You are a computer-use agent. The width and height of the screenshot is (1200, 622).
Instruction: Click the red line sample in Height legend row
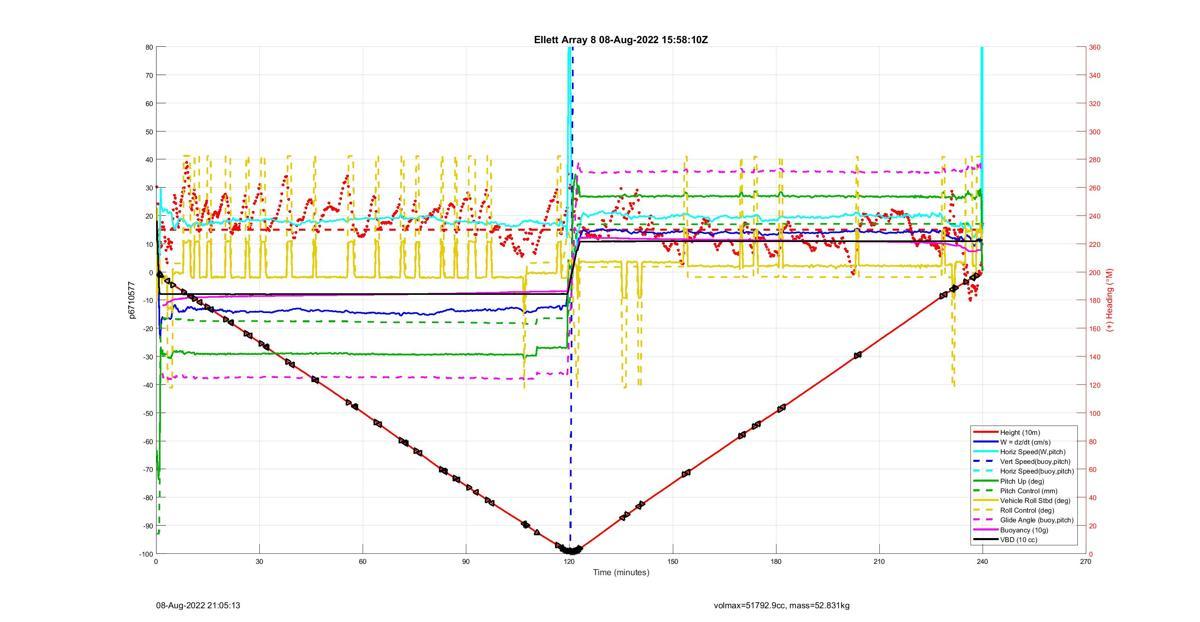(985, 432)
